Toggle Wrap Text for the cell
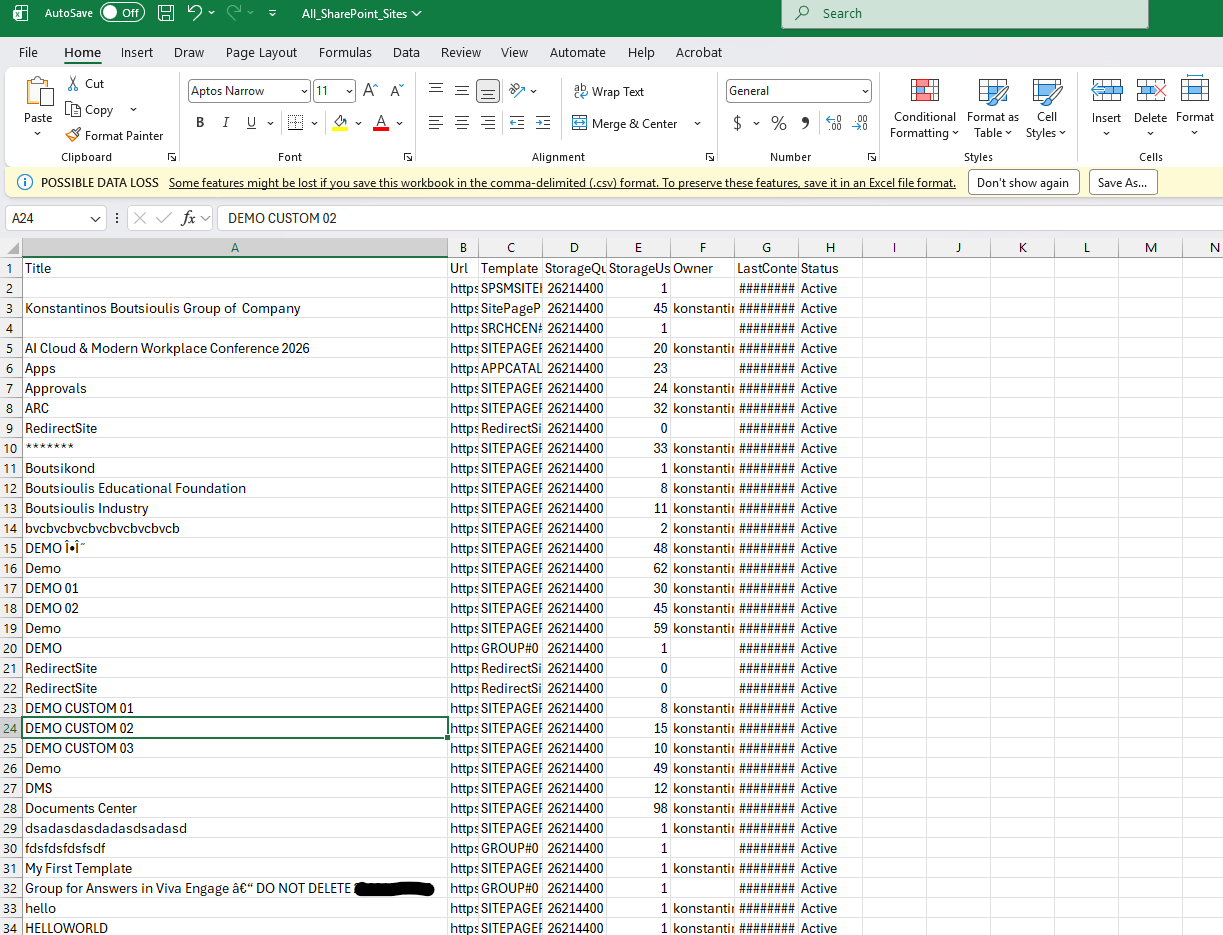This screenshot has height=935, width=1223. 608,91
